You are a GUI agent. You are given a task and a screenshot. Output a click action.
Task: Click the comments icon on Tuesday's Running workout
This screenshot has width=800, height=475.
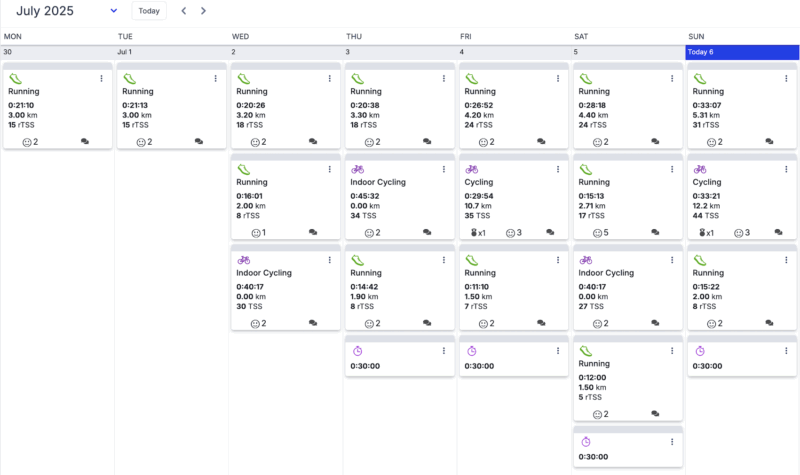click(199, 142)
